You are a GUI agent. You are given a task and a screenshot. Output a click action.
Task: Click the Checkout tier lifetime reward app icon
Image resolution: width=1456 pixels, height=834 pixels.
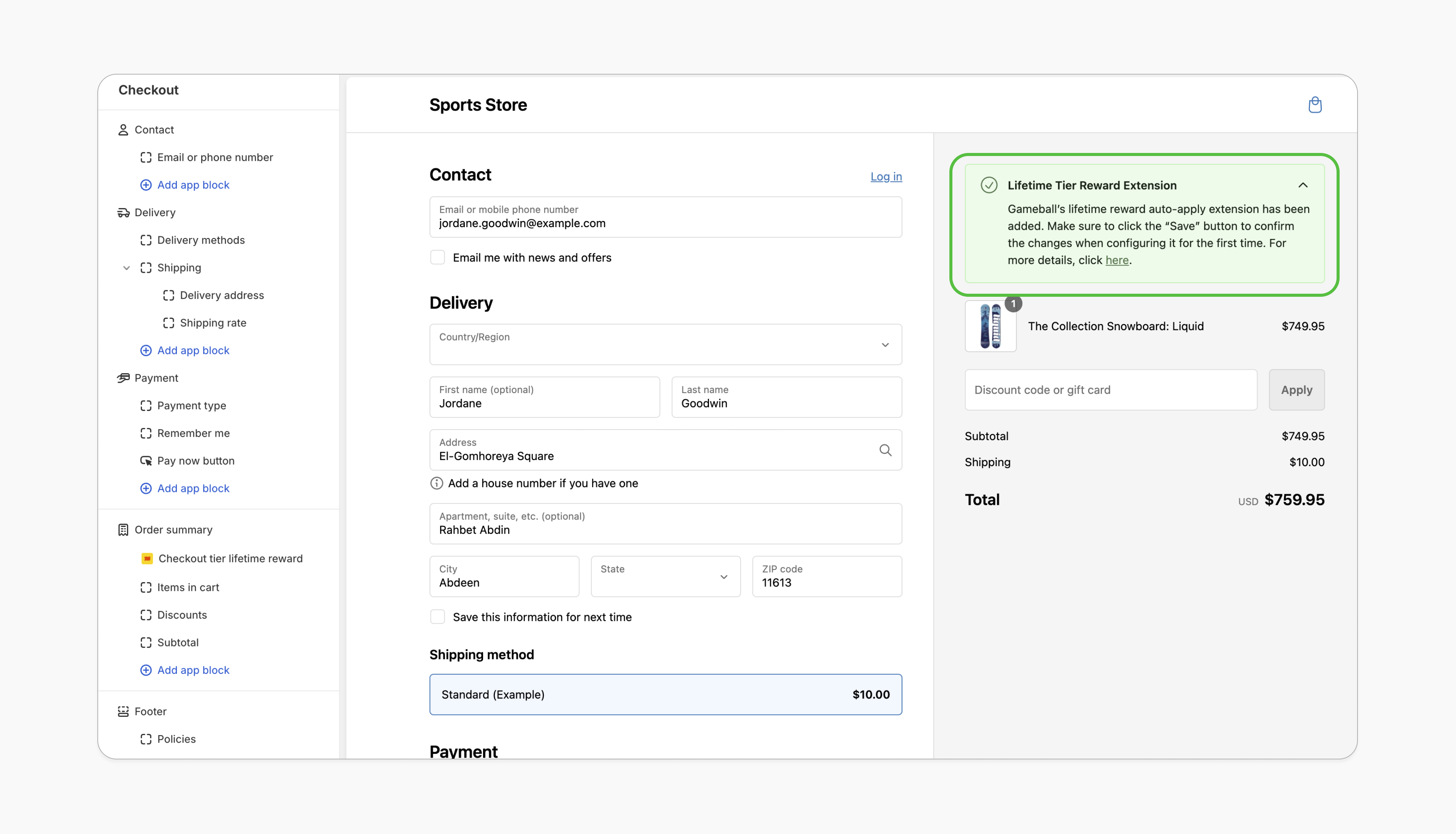(x=147, y=558)
